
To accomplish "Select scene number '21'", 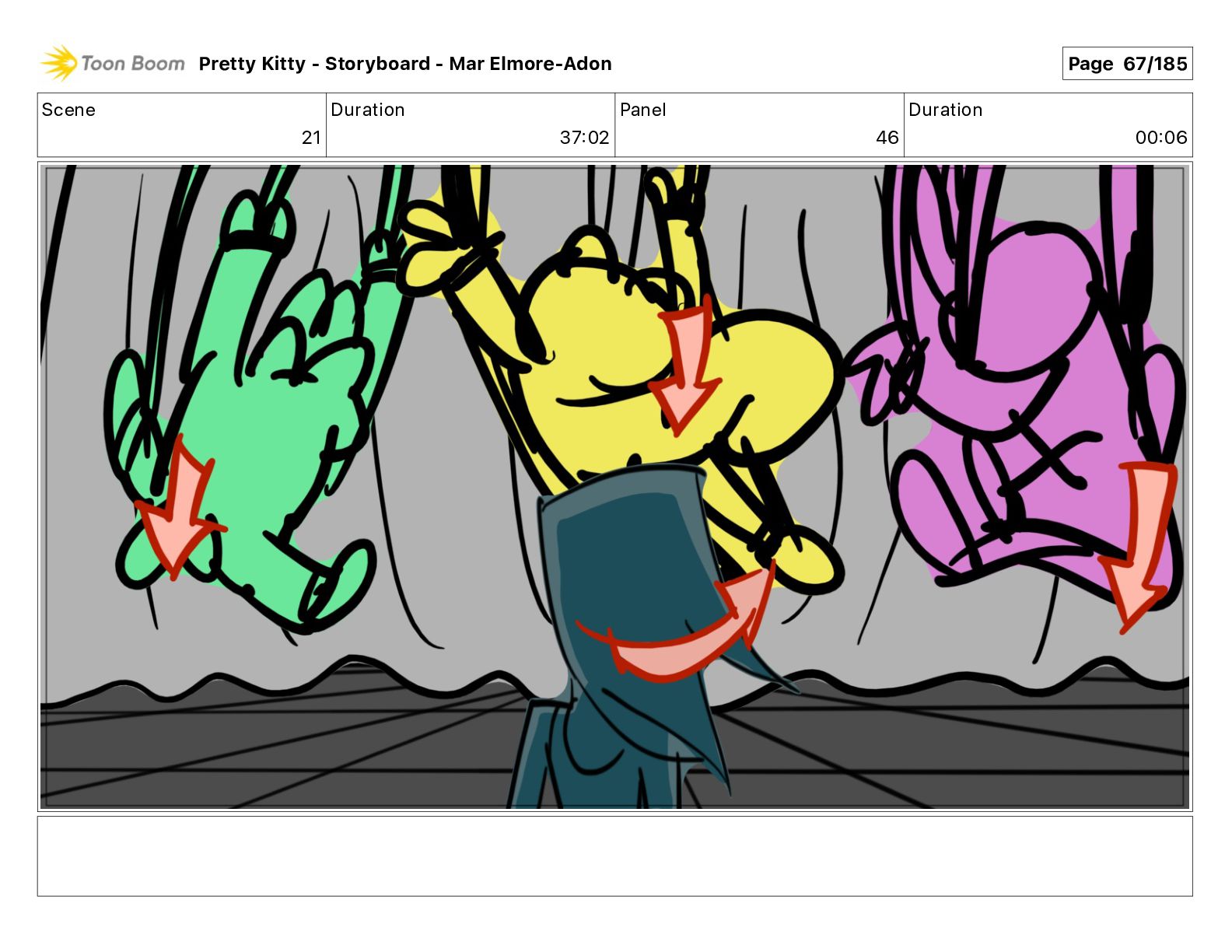I will point(311,138).
